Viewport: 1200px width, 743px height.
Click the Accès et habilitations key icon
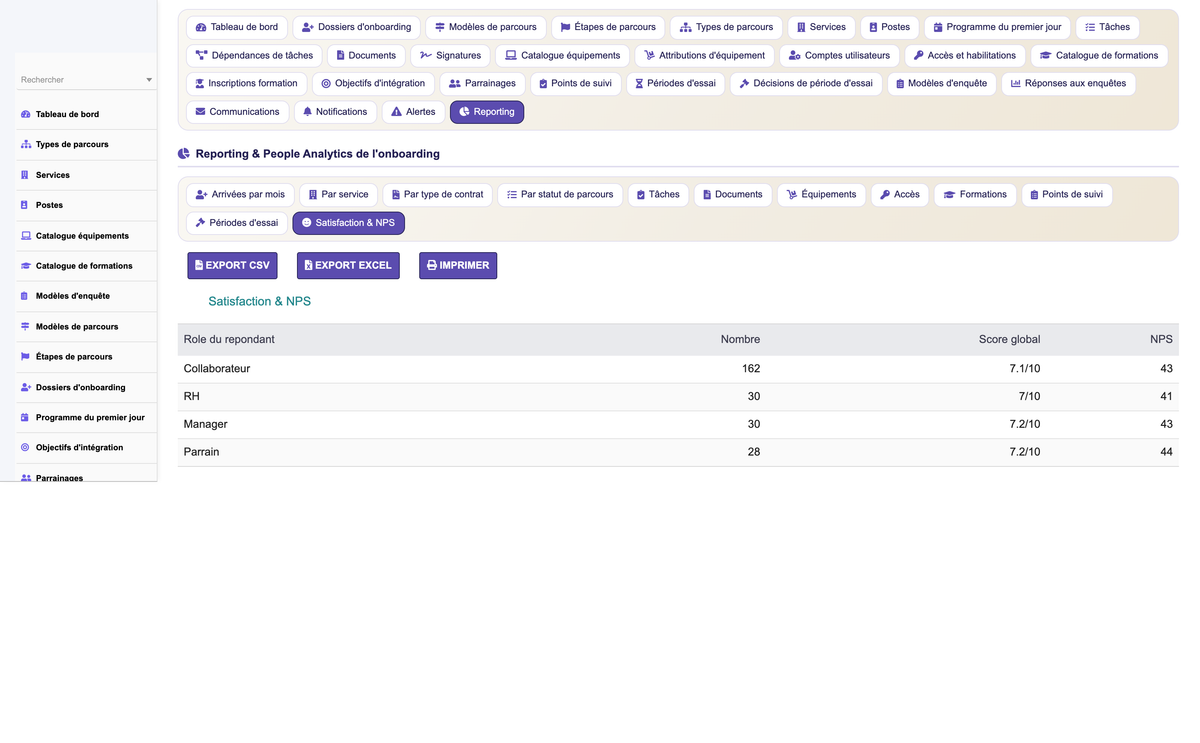pos(918,56)
